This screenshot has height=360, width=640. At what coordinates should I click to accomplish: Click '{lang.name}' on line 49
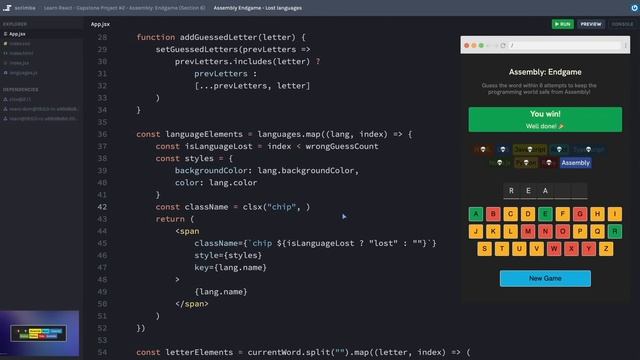click(x=221, y=292)
